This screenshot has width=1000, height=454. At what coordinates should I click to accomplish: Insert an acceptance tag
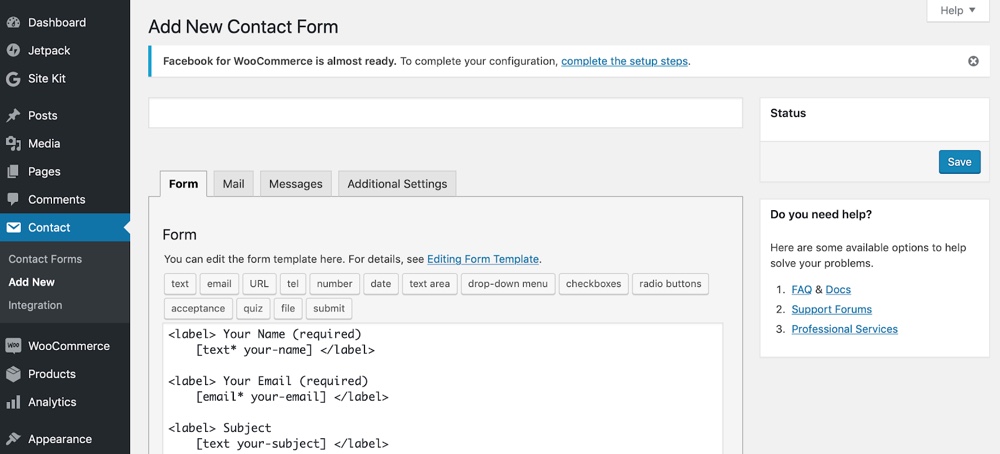pyautogui.click(x=198, y=308)
